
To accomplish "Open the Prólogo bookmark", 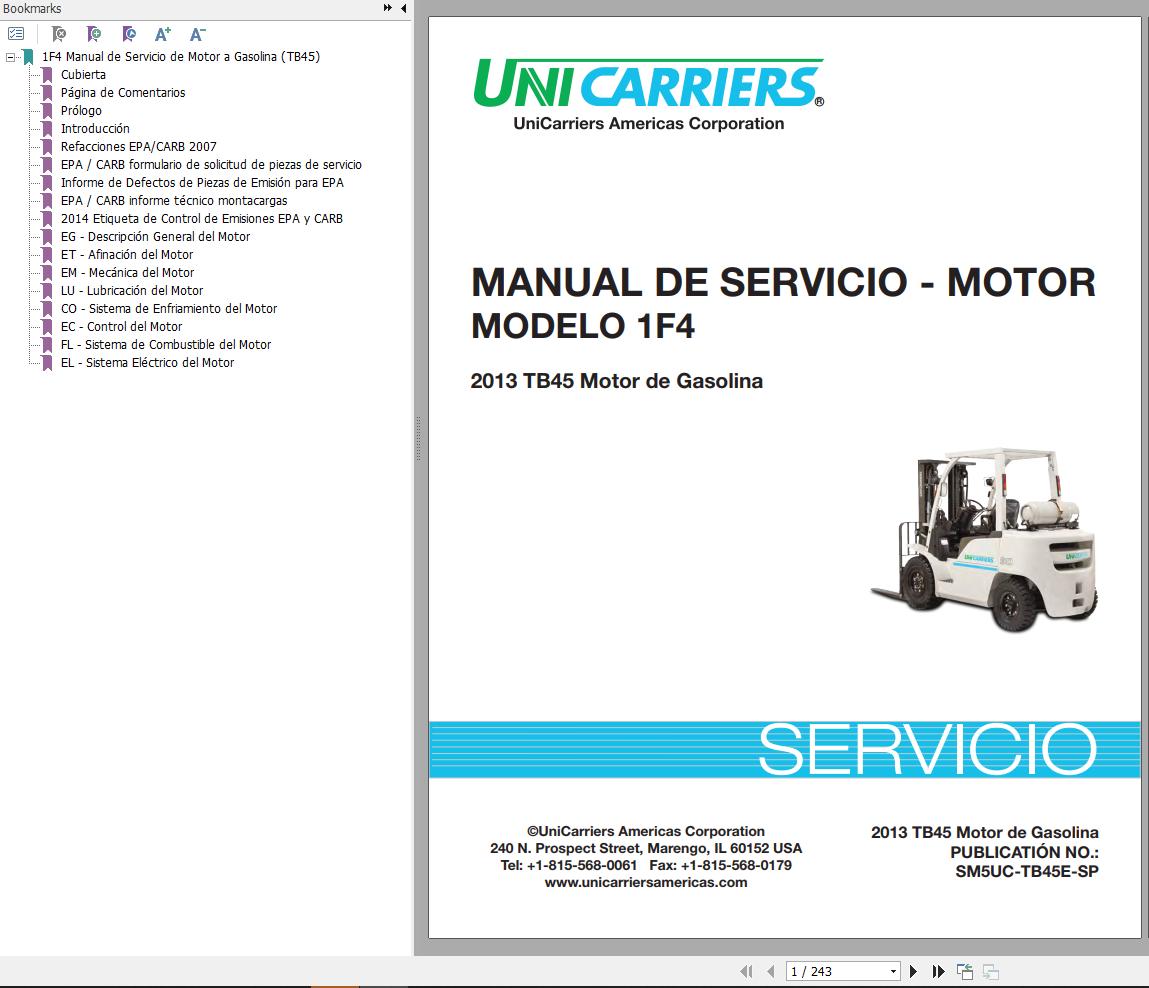I will pyautogui.click(x=78, y=110).
